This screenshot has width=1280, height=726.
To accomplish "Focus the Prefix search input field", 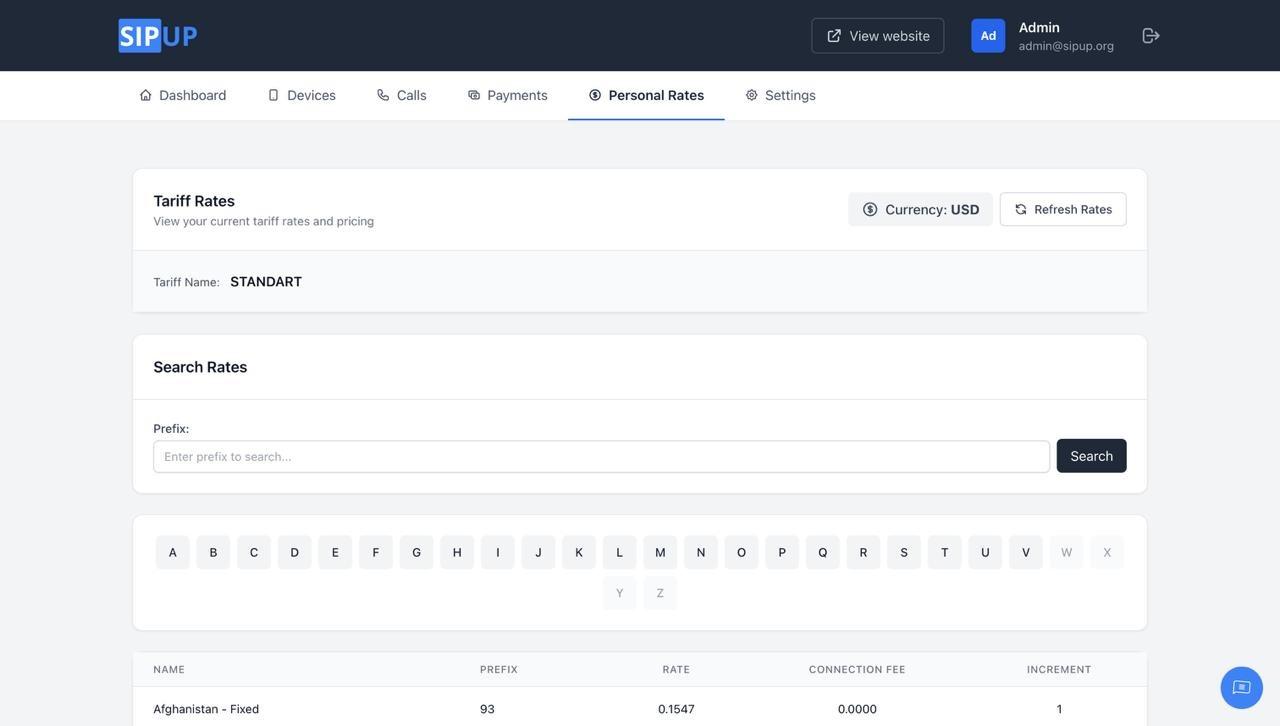I will click(601, 457).
